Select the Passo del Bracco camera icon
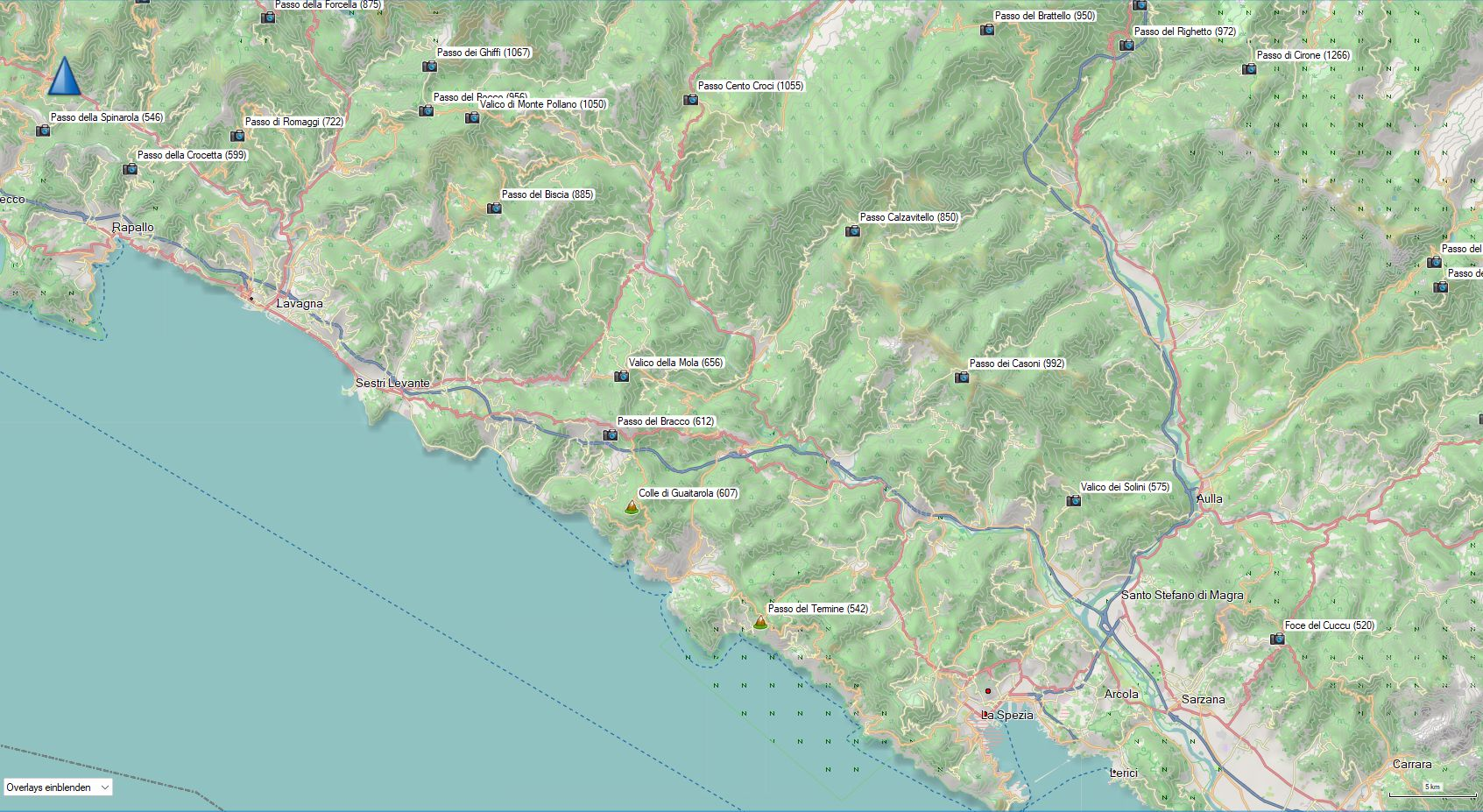The width and height of the screenshot is (1483, 812). (x=610, y=435)
